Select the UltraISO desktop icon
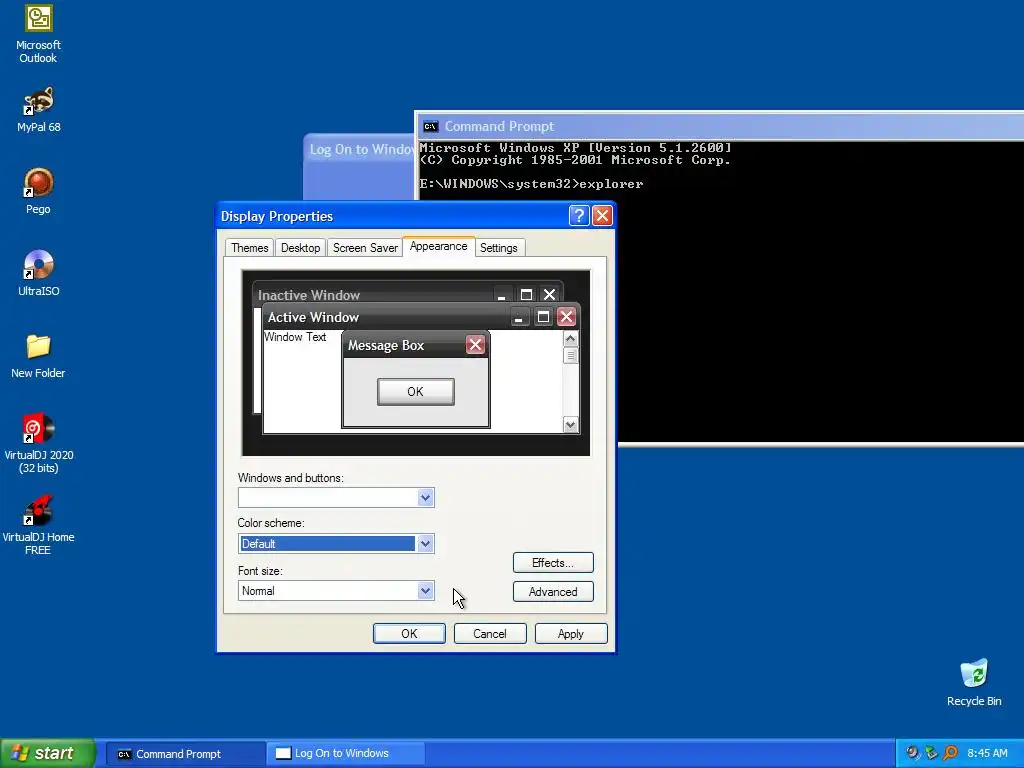1024x768 pixels. [x=39, y=273]
